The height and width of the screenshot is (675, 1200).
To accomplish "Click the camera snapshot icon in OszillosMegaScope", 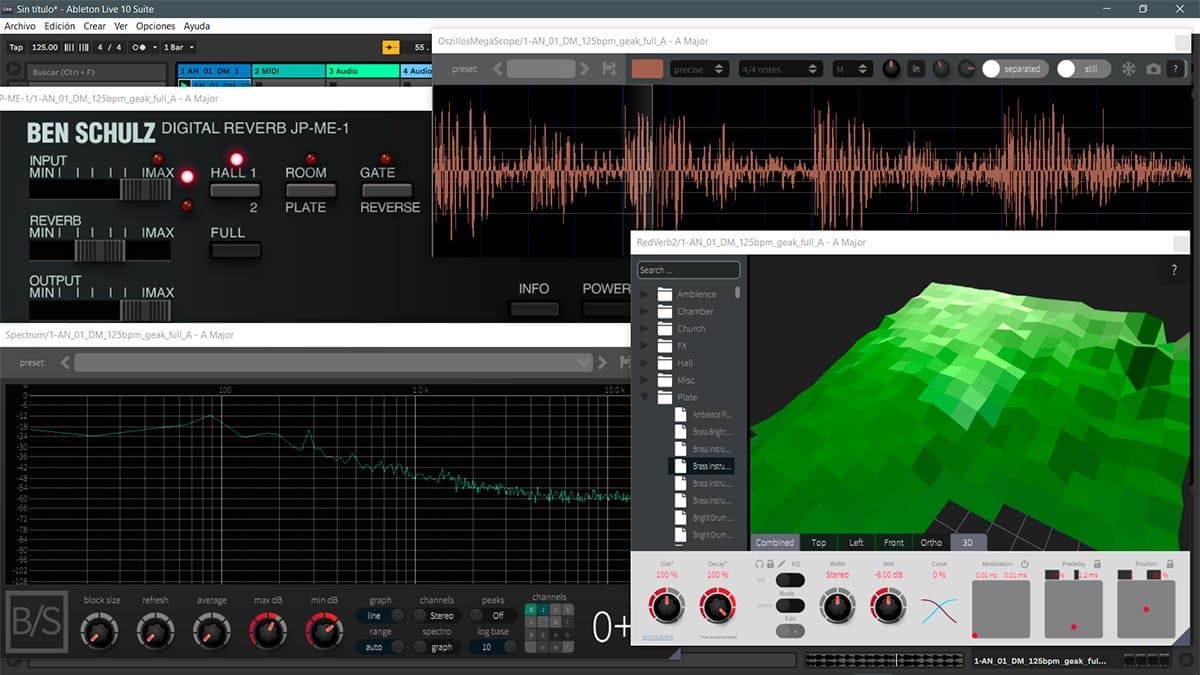I will (1154, 69).
